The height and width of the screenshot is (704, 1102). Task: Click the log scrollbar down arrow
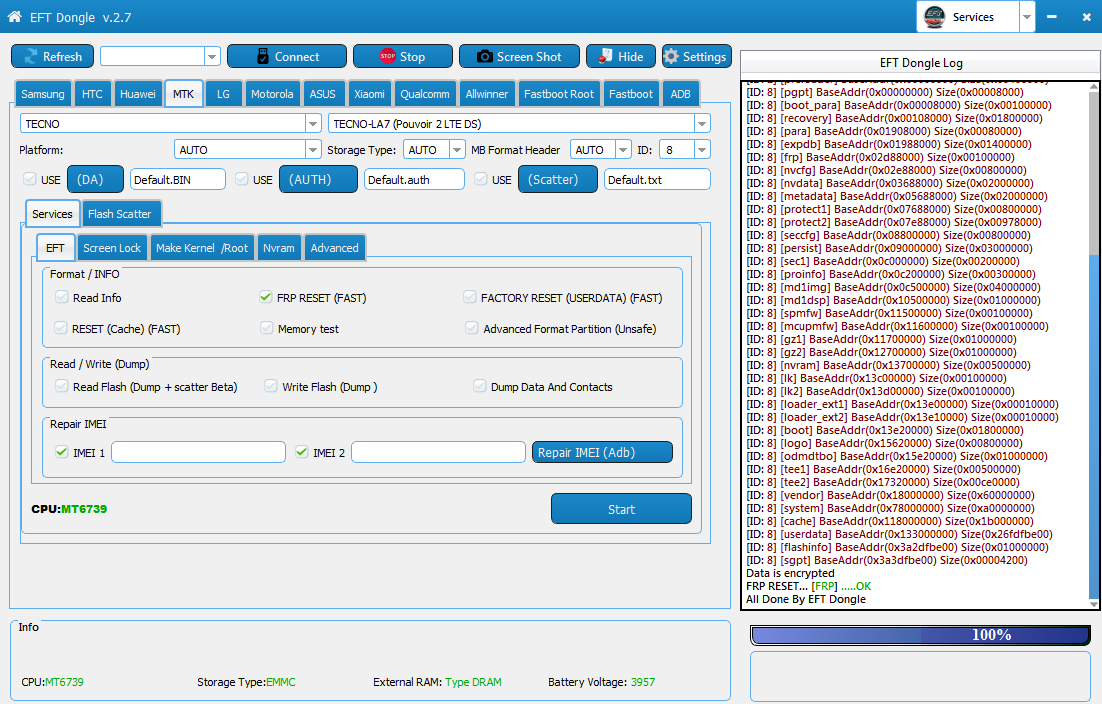coord(1094,604)
